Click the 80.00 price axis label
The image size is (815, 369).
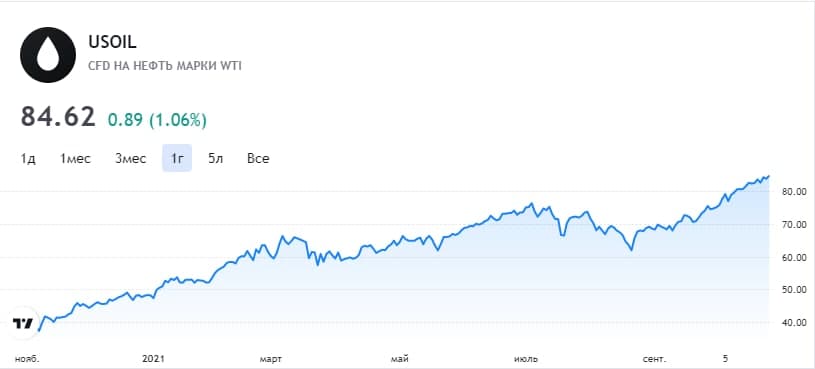pos(793,192)
